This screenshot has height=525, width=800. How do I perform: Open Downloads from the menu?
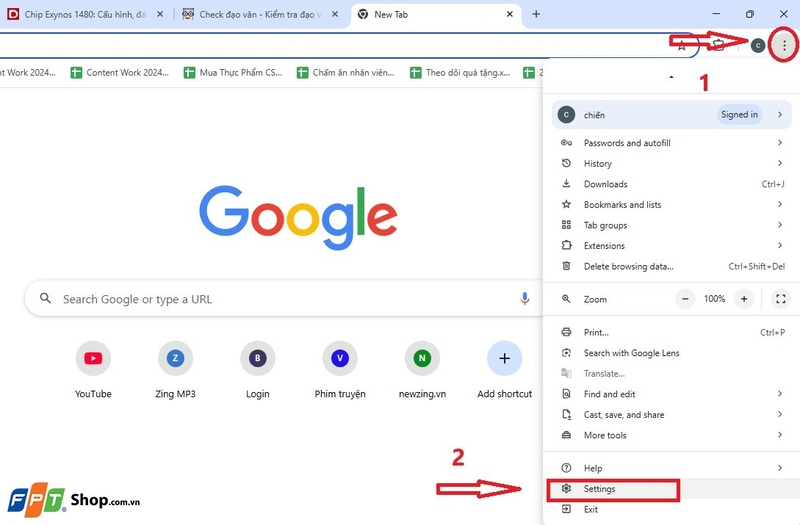671,184
